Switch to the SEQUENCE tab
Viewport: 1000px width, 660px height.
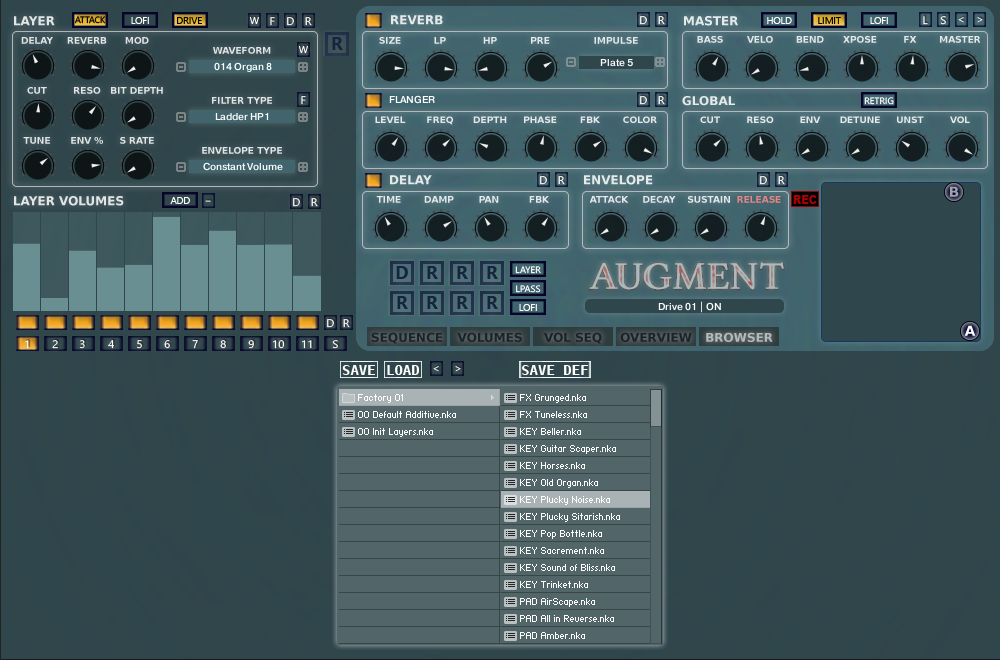406,337
